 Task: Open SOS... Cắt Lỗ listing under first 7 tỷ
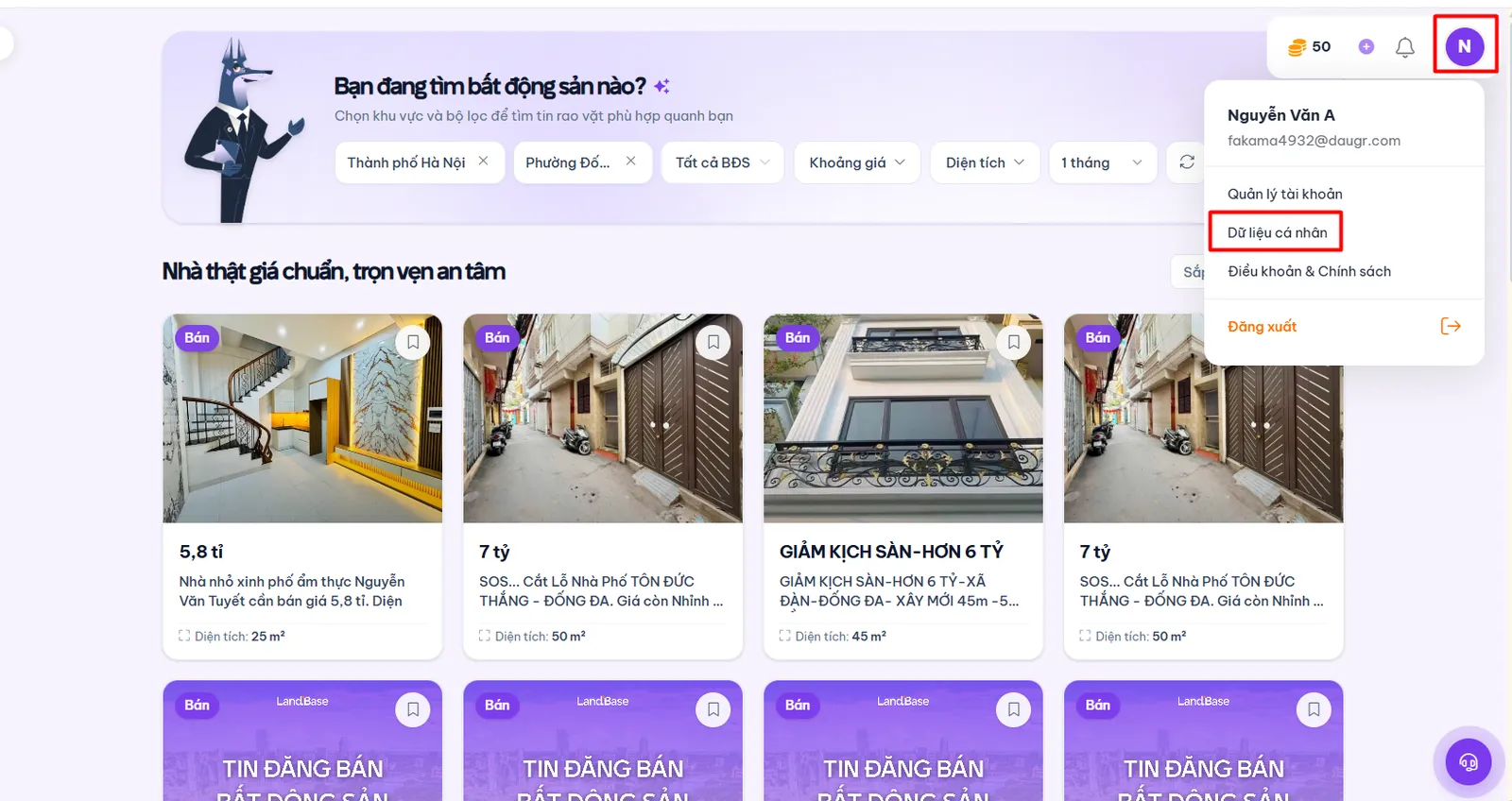pyautogui.click(x=601, y=591)
